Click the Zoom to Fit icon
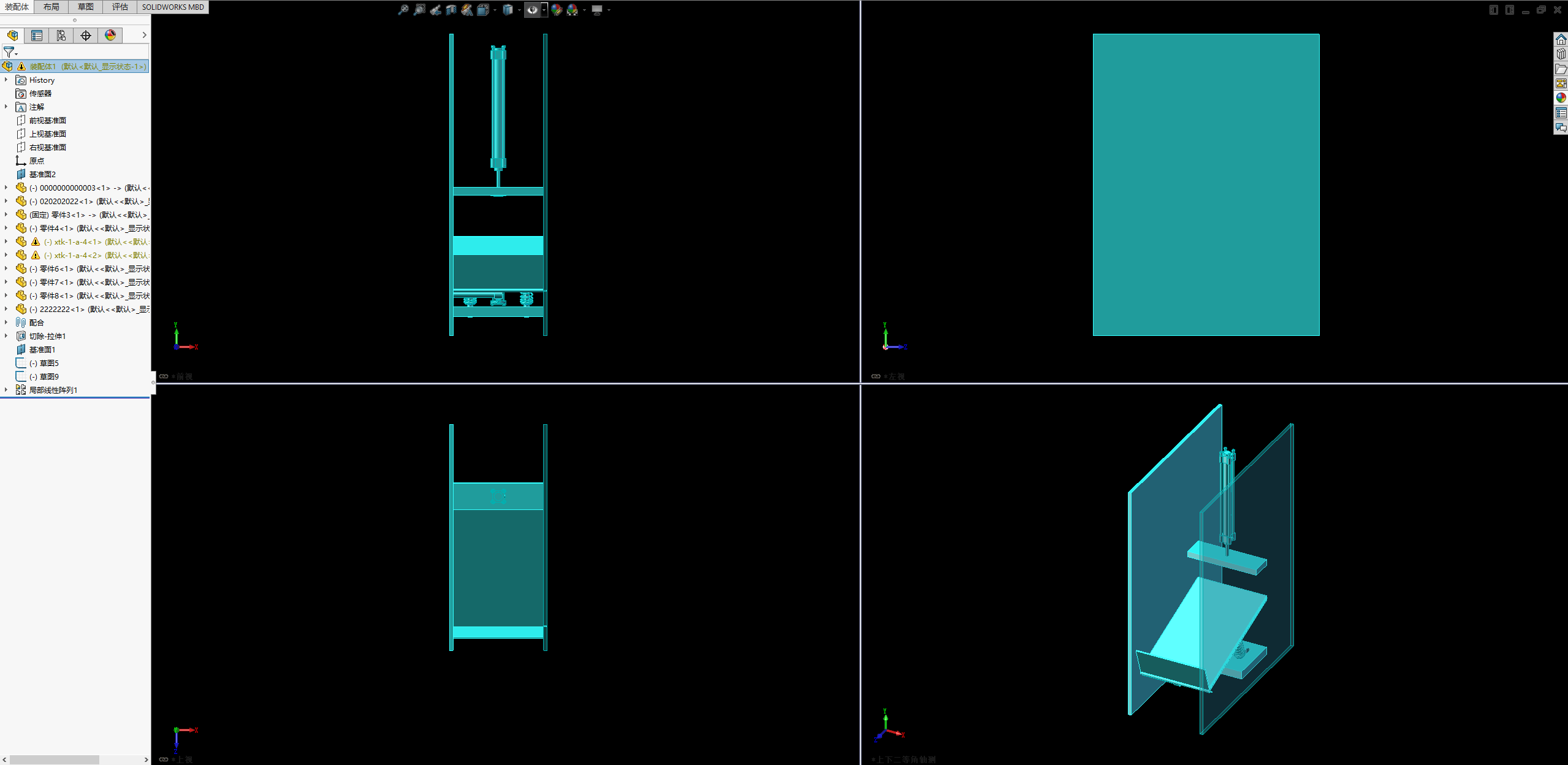 (x=403, y=10)
